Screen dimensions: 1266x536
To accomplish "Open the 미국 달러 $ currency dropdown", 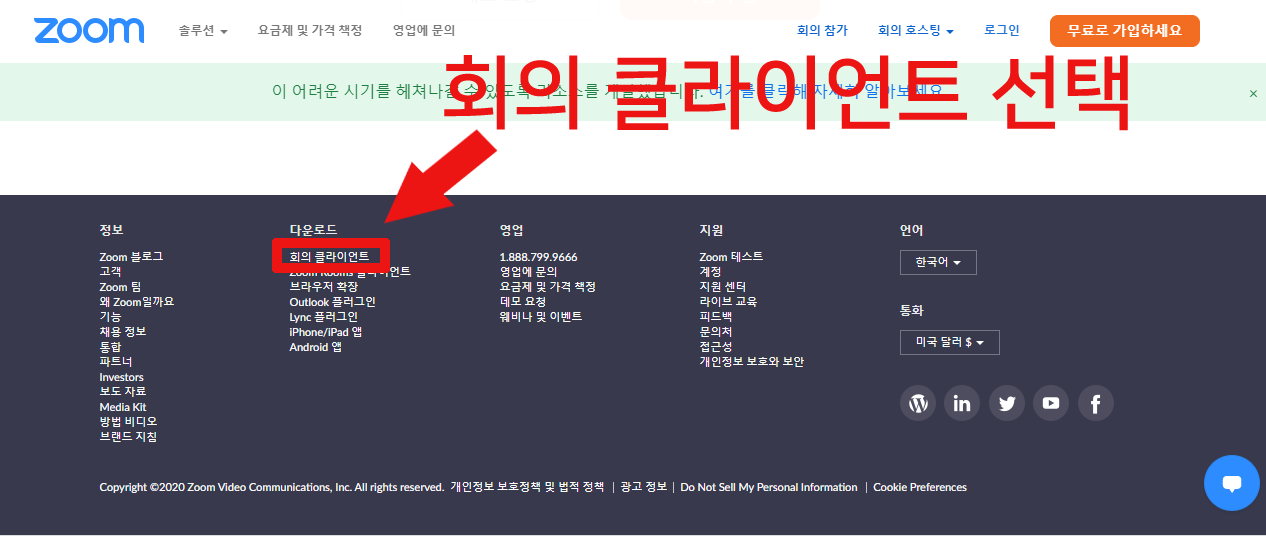I will point(950,342).
